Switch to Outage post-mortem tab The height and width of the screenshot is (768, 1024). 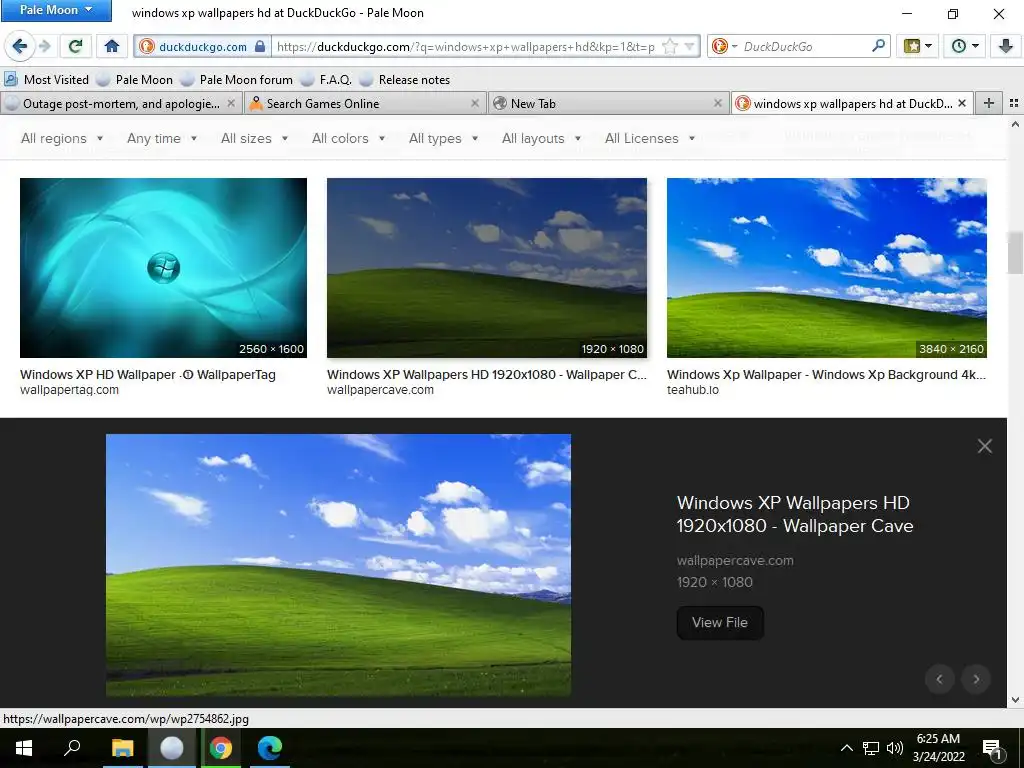pos(121,103)
